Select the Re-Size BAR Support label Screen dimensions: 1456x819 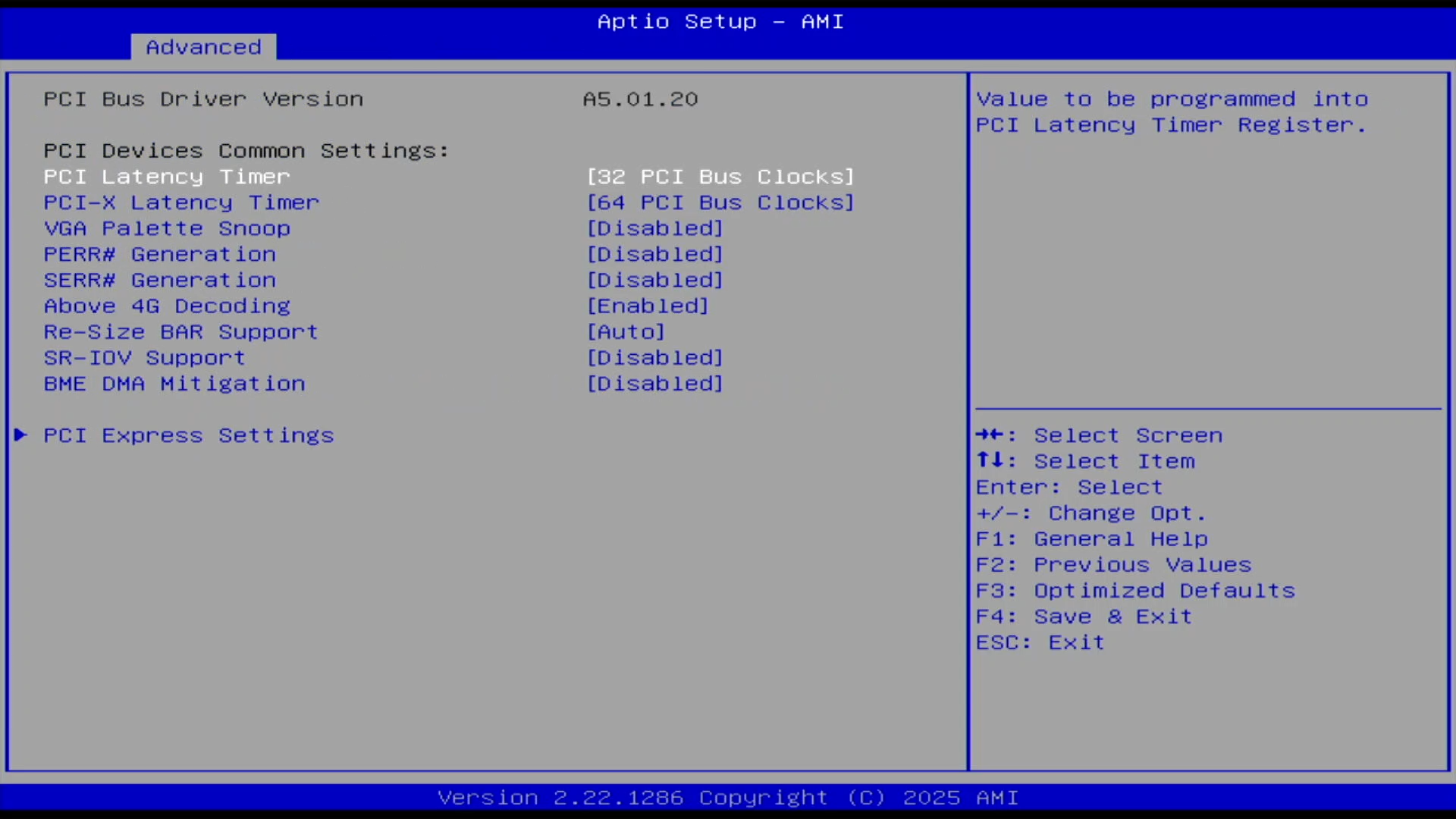pyautogui.click(x=180, y=331)
